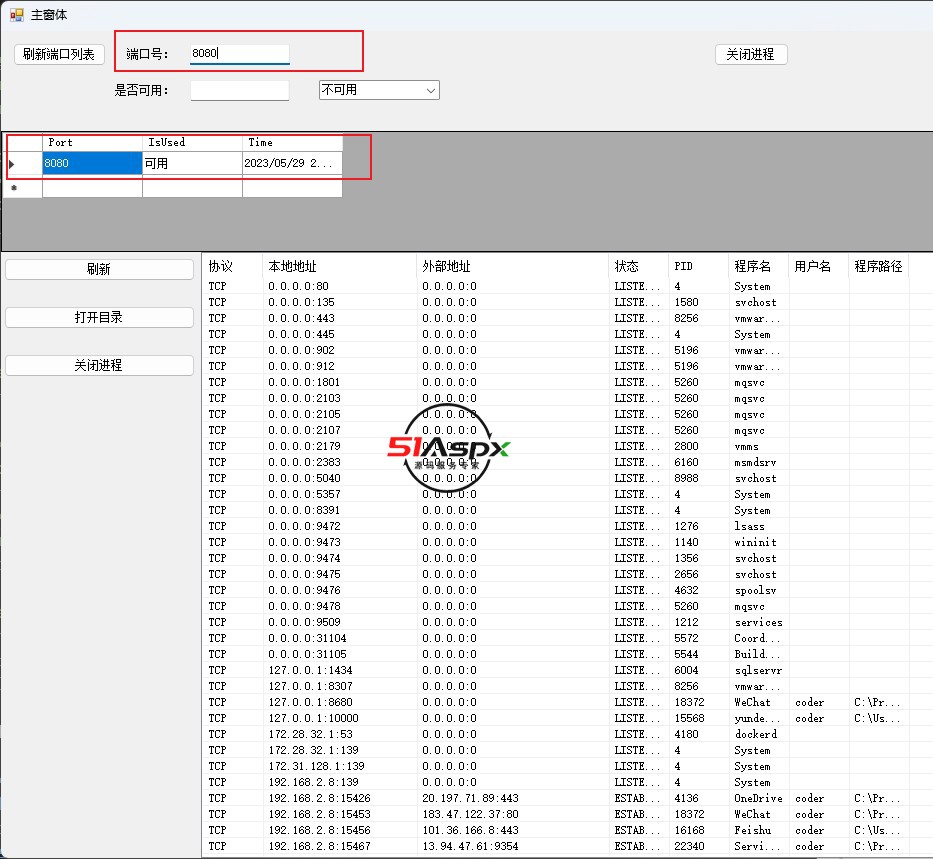Select row with local address 127.0.0.1:1434
This screenshot has height=859, width=933.
tap(556, 670)
